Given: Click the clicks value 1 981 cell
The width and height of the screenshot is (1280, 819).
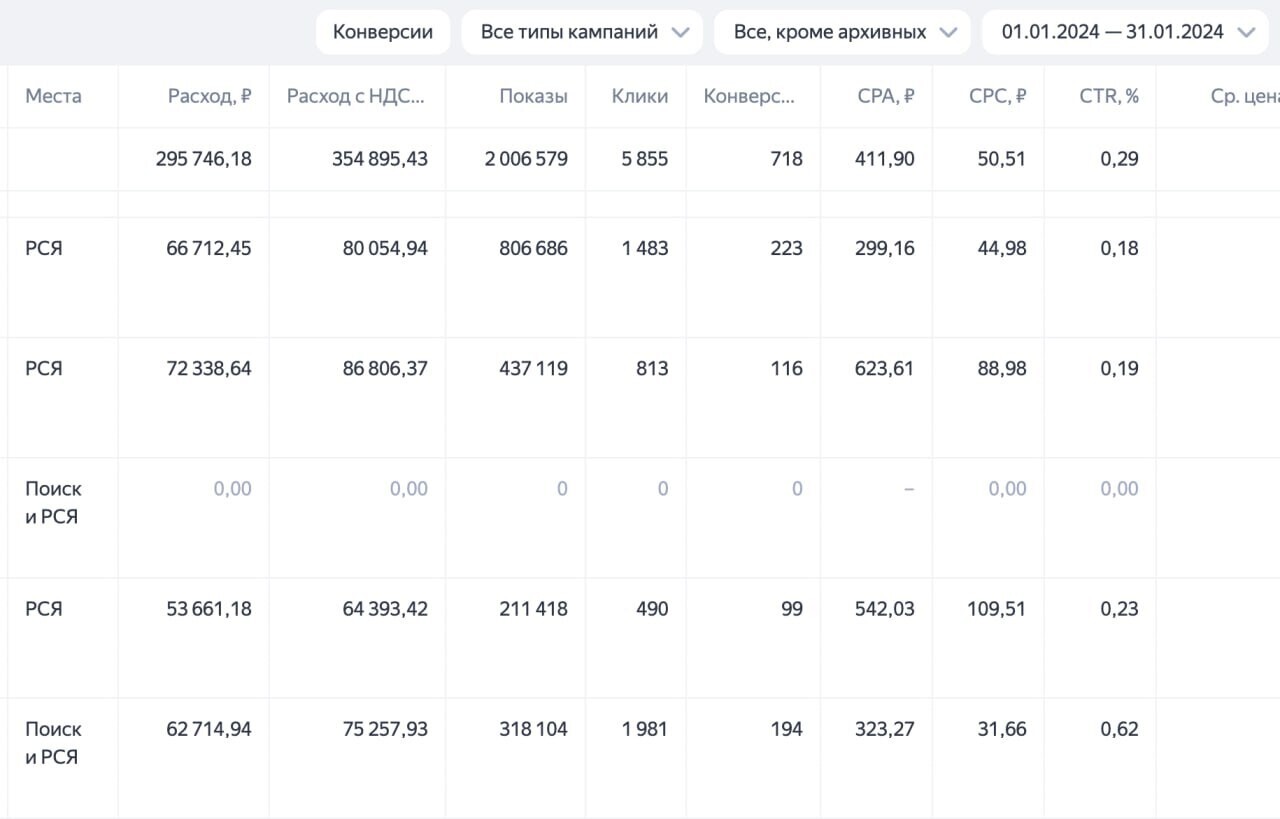Looking at the screenshot, I should point(644,729).
